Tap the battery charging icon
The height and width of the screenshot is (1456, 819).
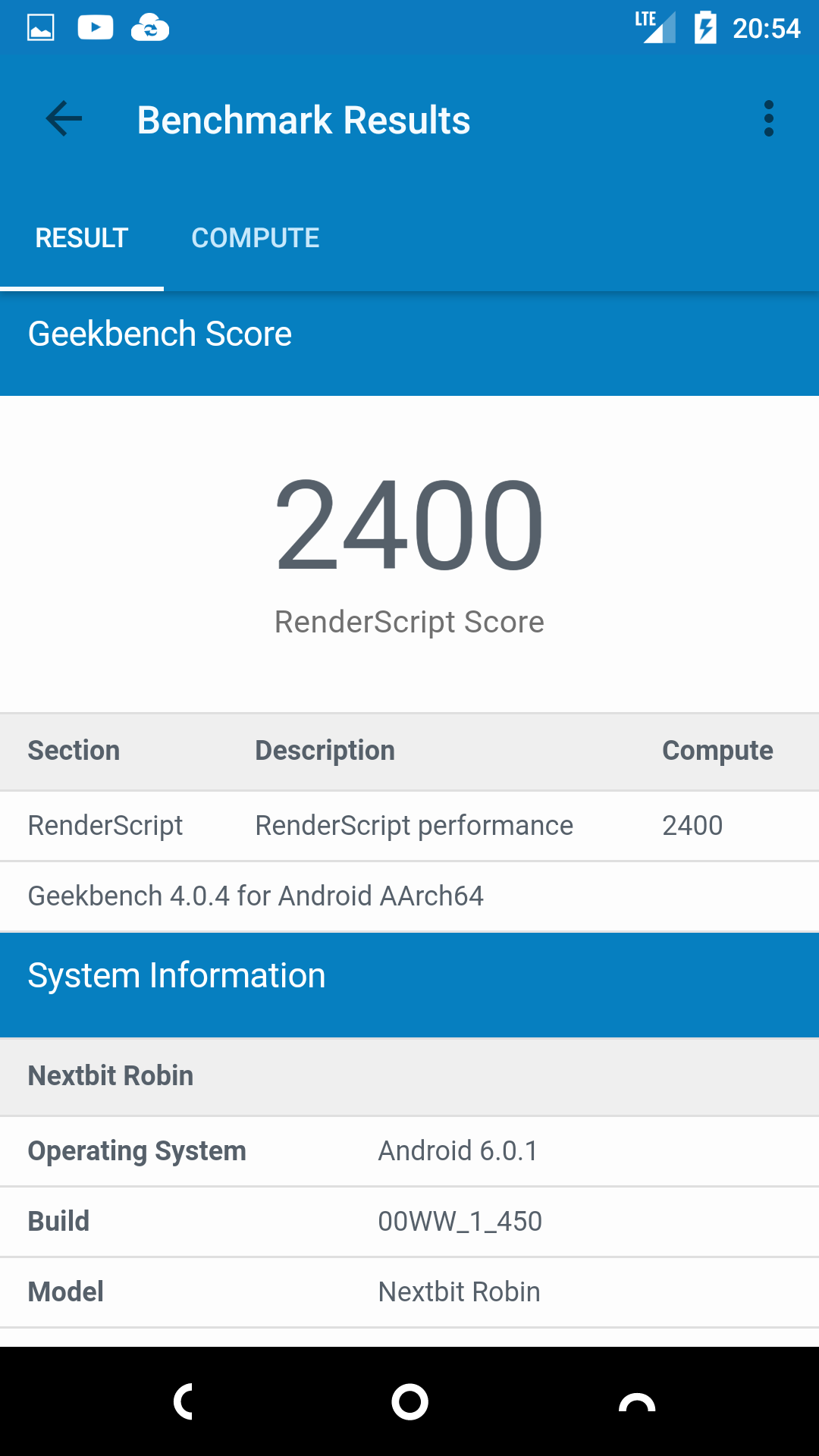coord(705,28)
